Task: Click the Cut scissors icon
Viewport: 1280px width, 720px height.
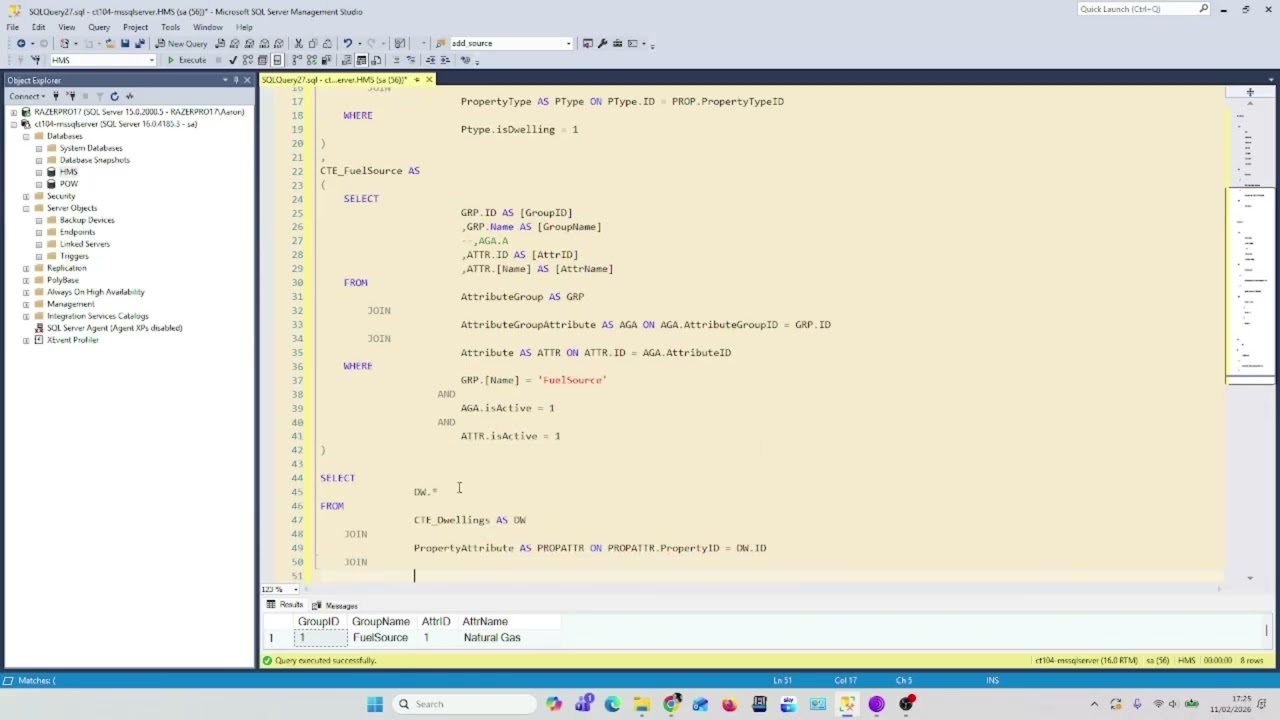Action: coord(298,44)
